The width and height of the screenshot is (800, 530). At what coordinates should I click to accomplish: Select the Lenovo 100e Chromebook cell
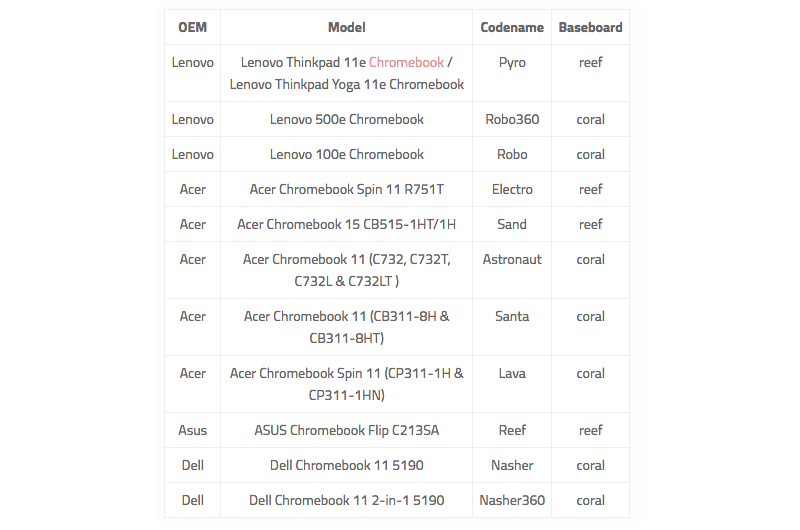click(x=346, y=154)
